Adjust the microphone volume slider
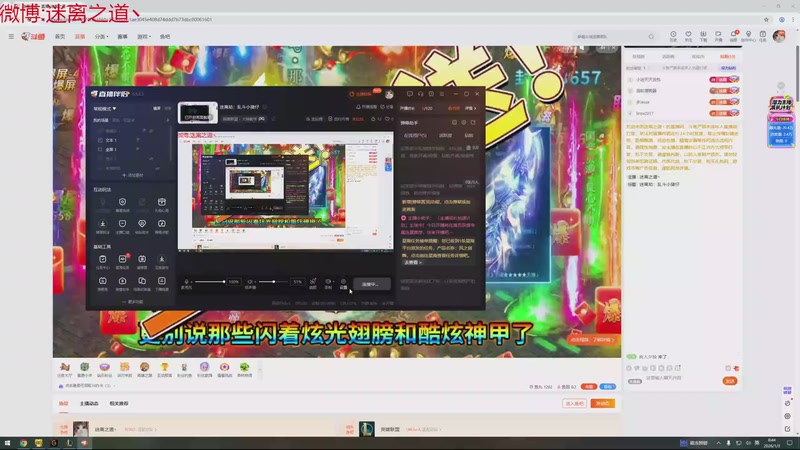The height and width of the screenshot is (450, 800). [210, 282]
